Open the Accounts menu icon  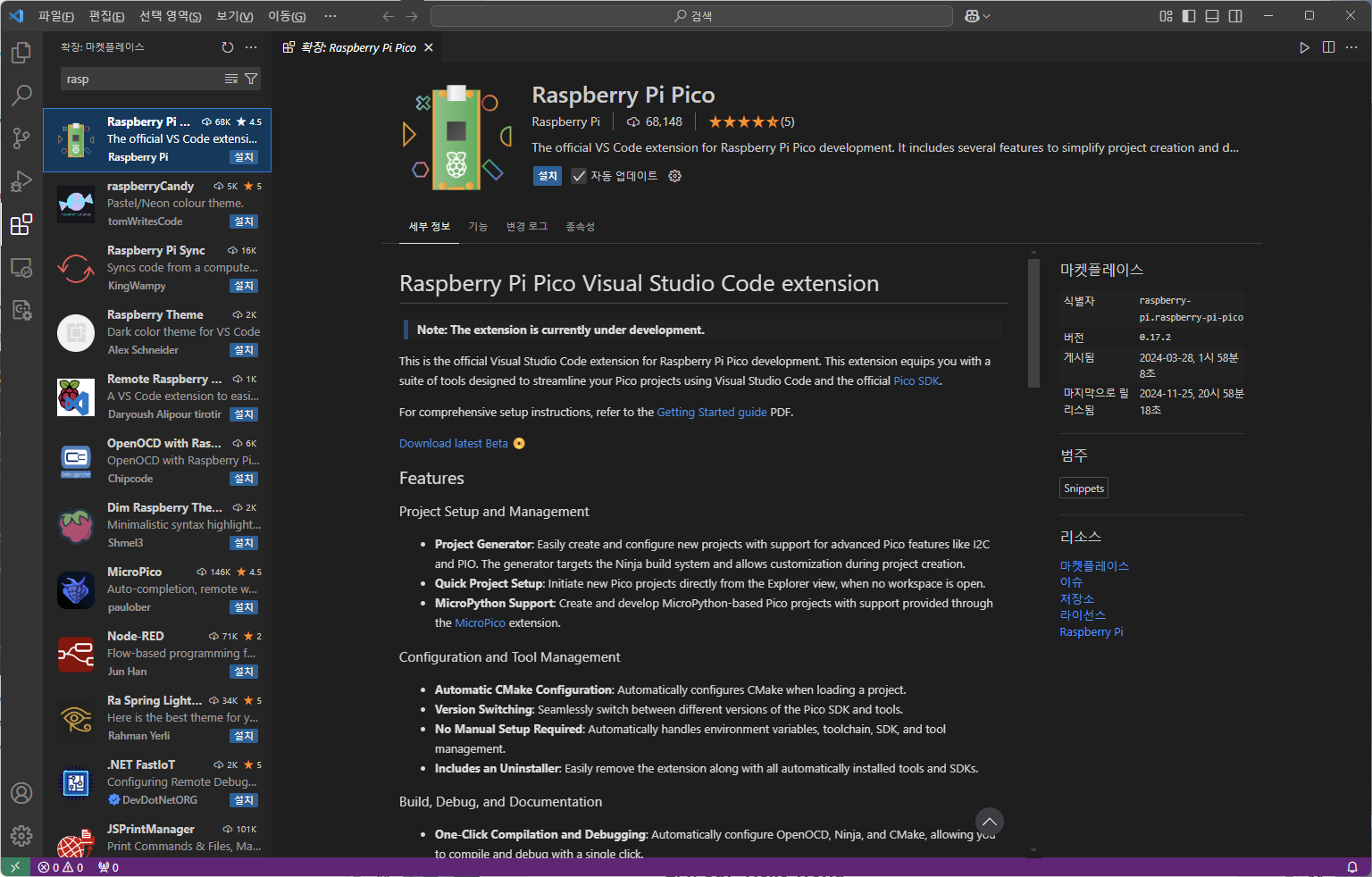pos(21,793)
